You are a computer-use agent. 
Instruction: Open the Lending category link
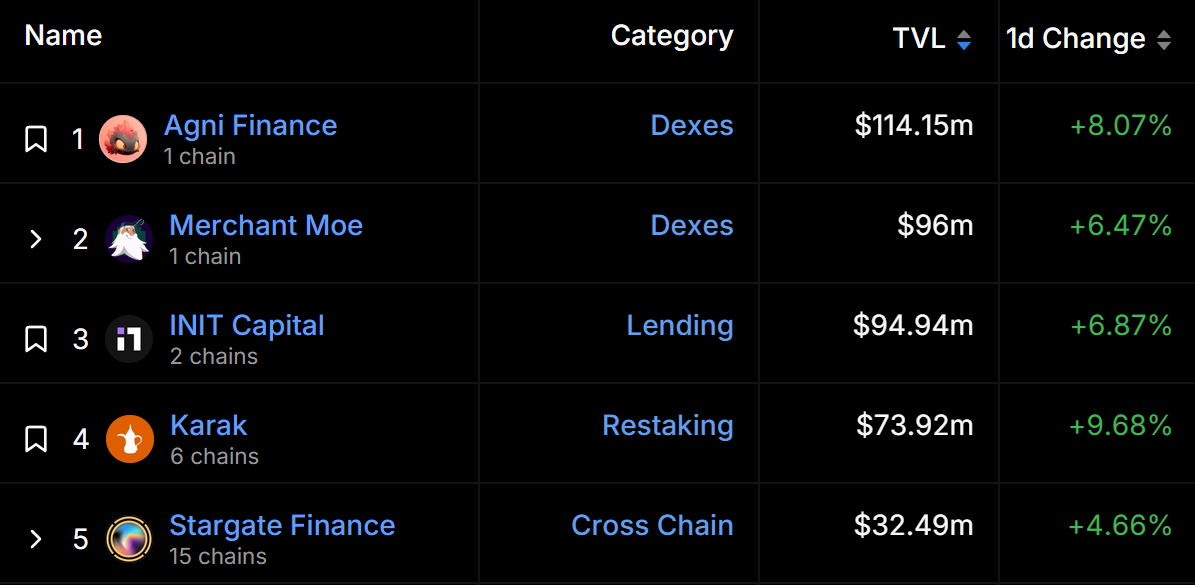click(x=680, y=325)
